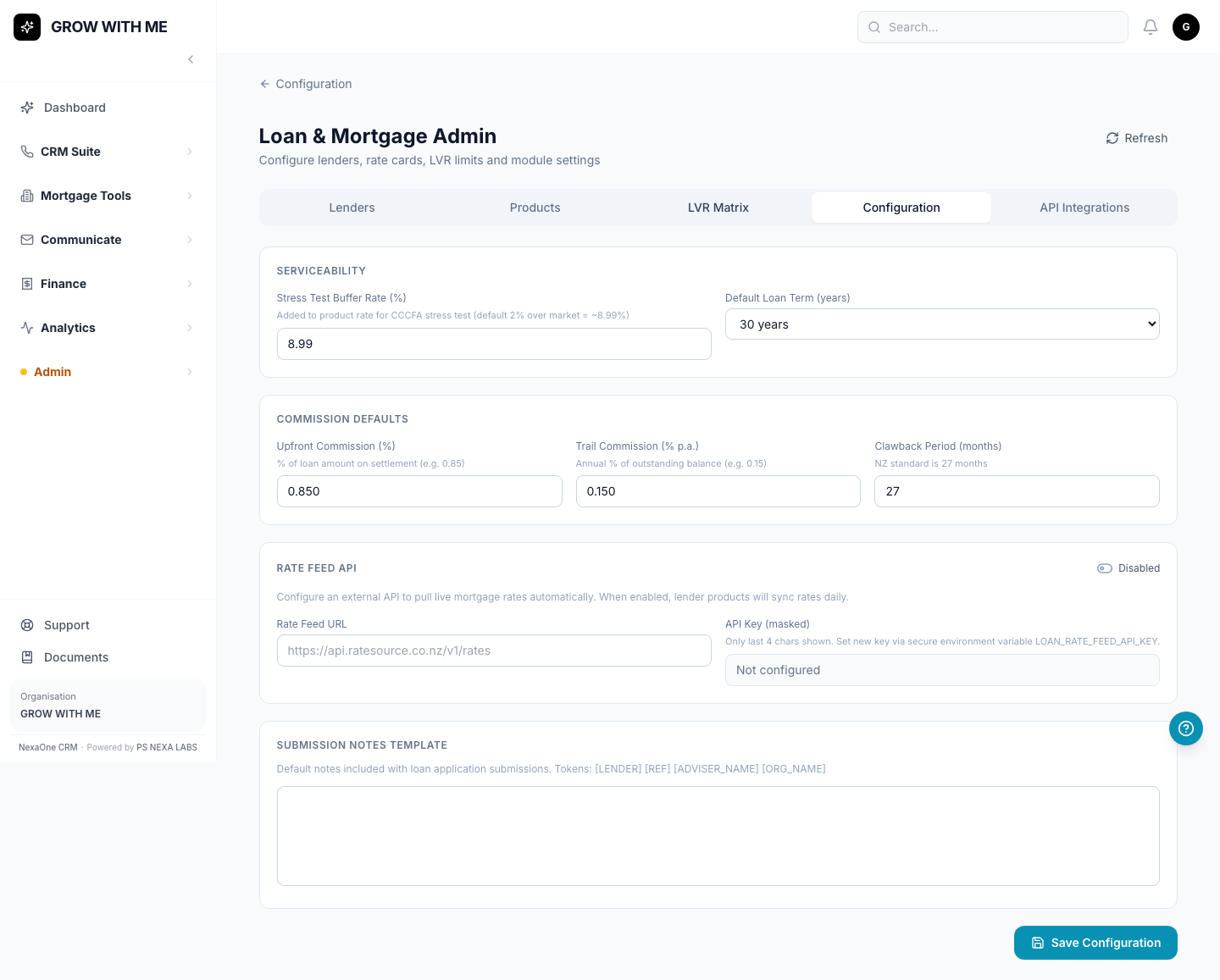
Task: Click the Submission Notes Template textarea
Action: click(x=718, y=836)
